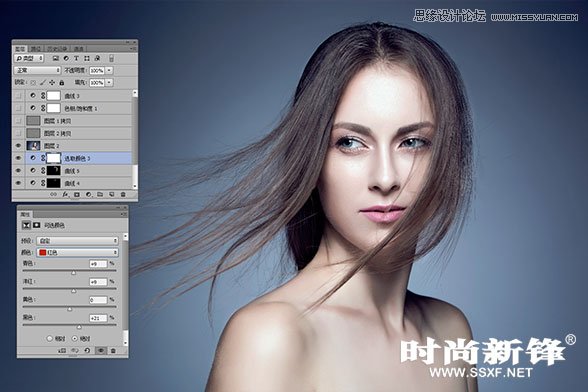The width and height of the screenshot is (588, 392).
Task: Hide the 曲线 4 layer
Action: [x=18, y=183]
